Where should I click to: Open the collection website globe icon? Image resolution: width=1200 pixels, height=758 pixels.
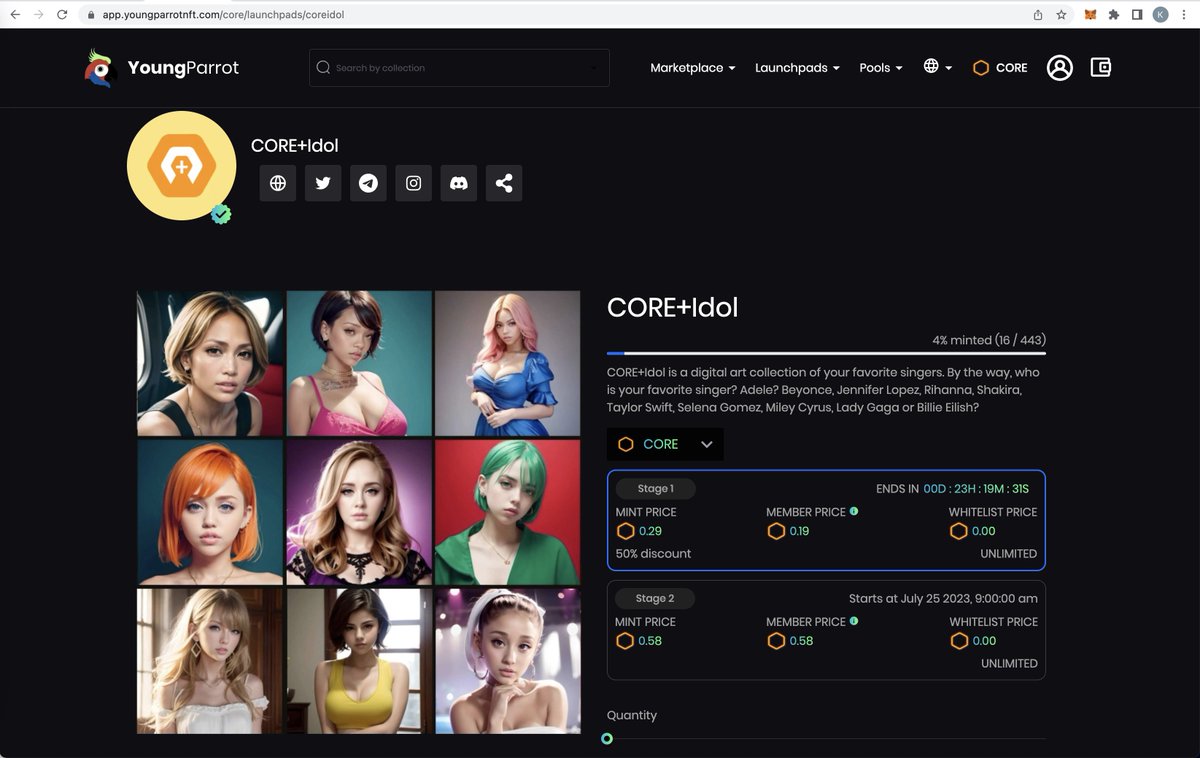[278, 183]
